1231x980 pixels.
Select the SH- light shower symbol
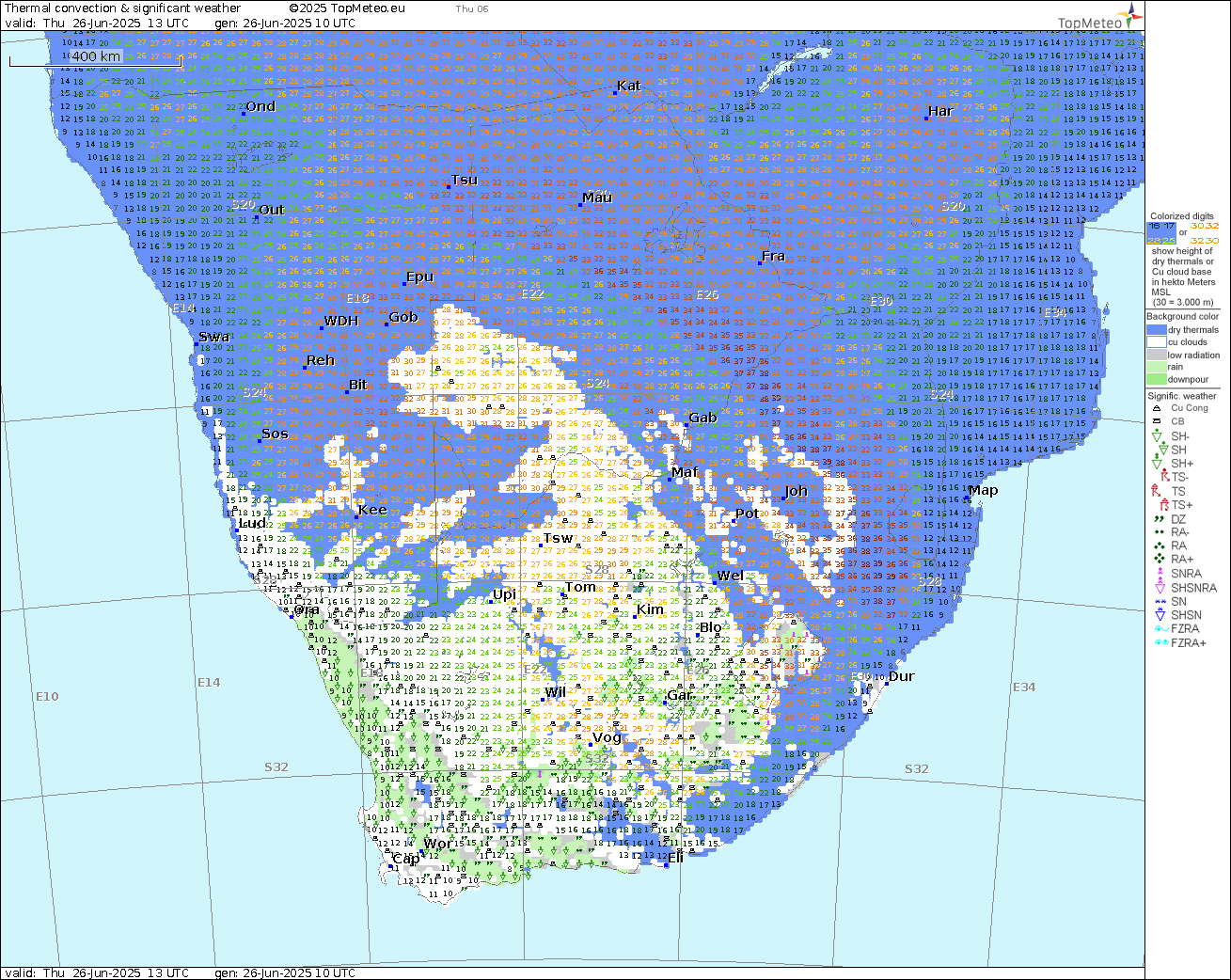[1158, 436]
